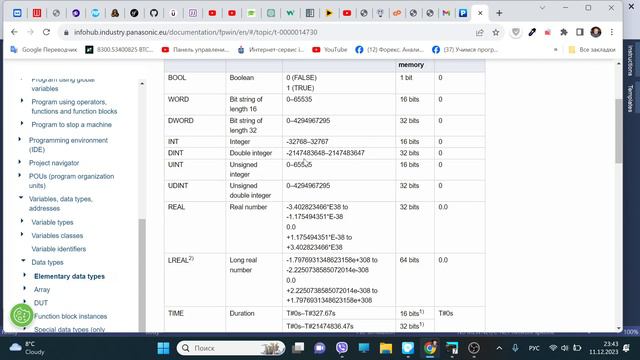Open the Templates side tab

click(630, 98)
